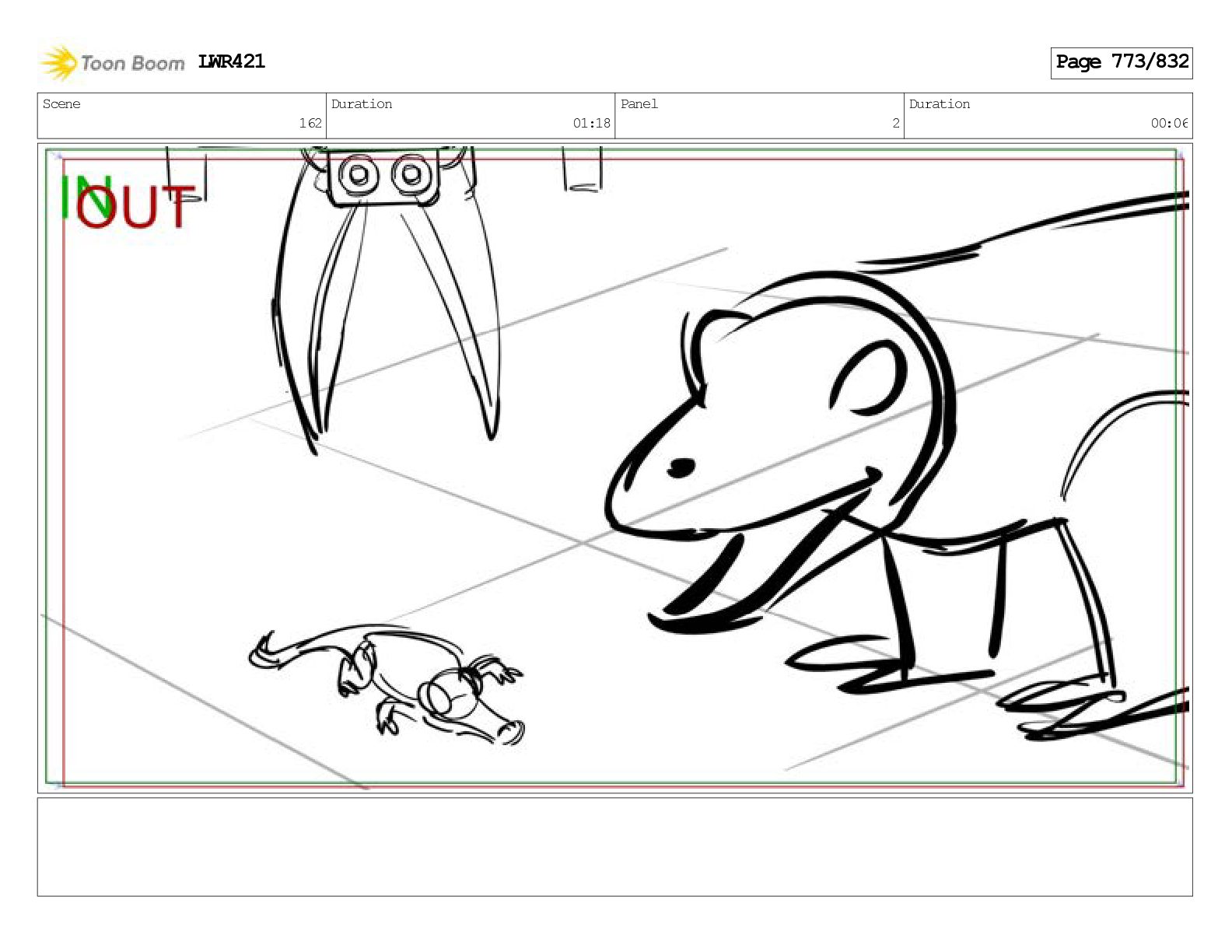Select the LWR421 project title
The width and height of the screenshot is (1232, 952).
click(231, 61)
